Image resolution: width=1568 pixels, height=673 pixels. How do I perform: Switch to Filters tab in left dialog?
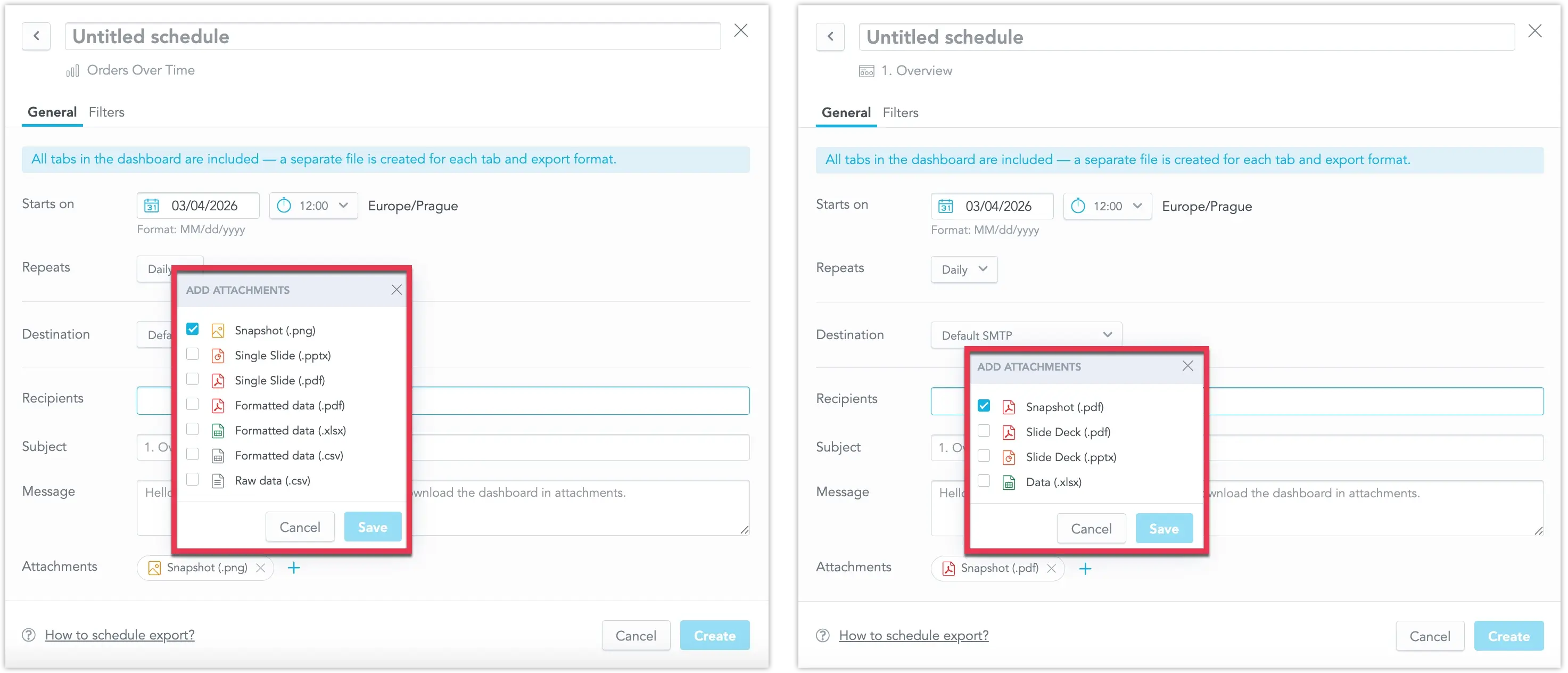tap(106, 112)
